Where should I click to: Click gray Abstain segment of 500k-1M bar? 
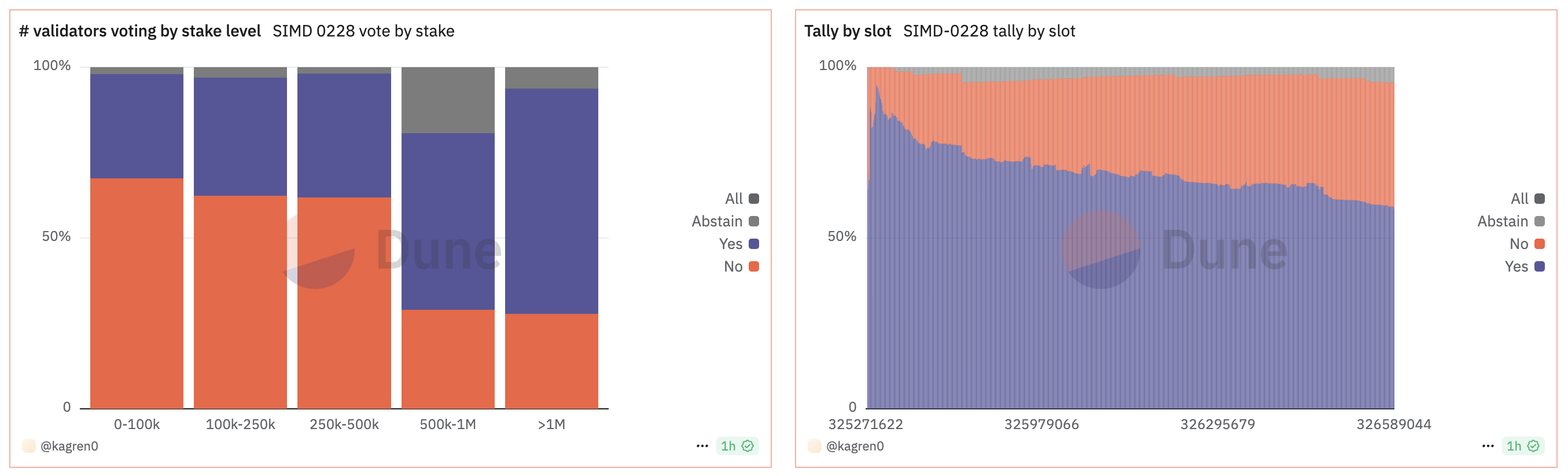448,100
